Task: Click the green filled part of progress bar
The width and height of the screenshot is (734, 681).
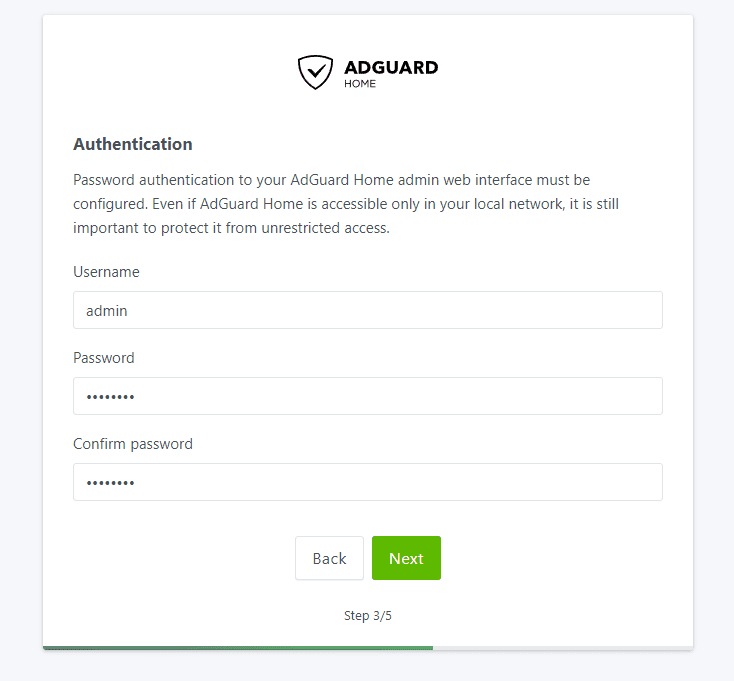Action: 238,648
